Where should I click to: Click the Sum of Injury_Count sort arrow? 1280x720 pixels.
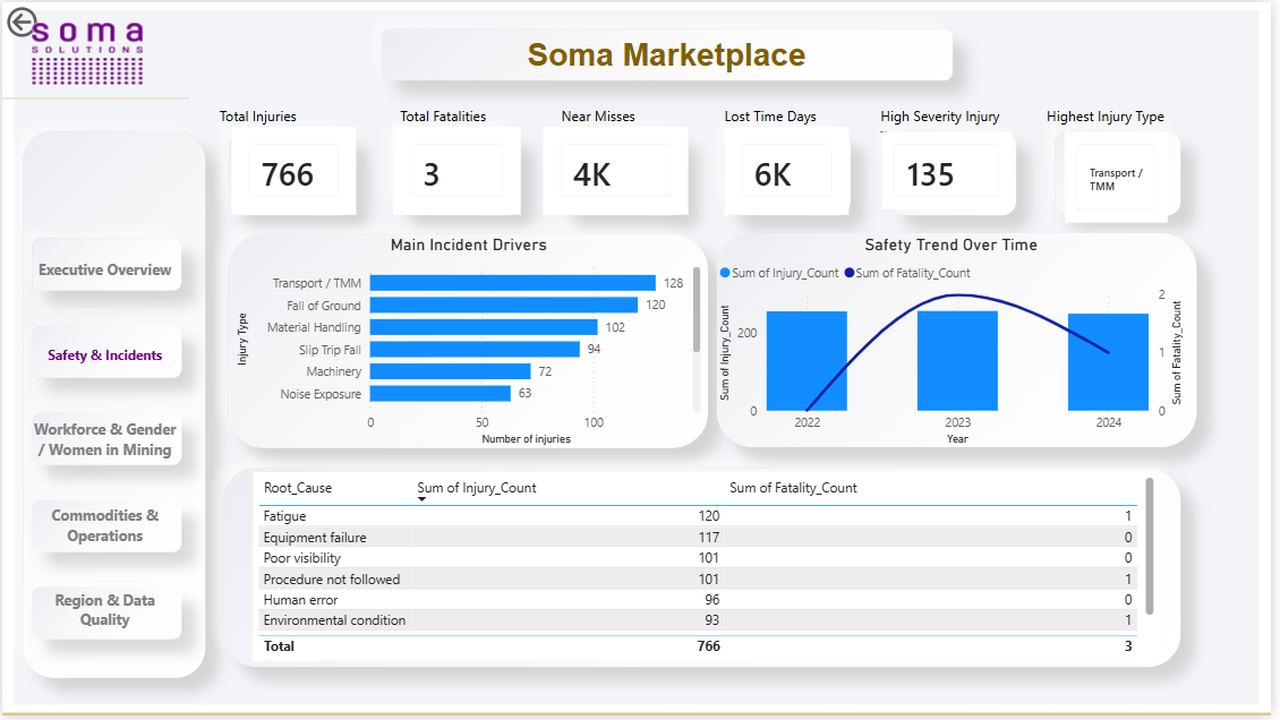[x=422, y=499]
